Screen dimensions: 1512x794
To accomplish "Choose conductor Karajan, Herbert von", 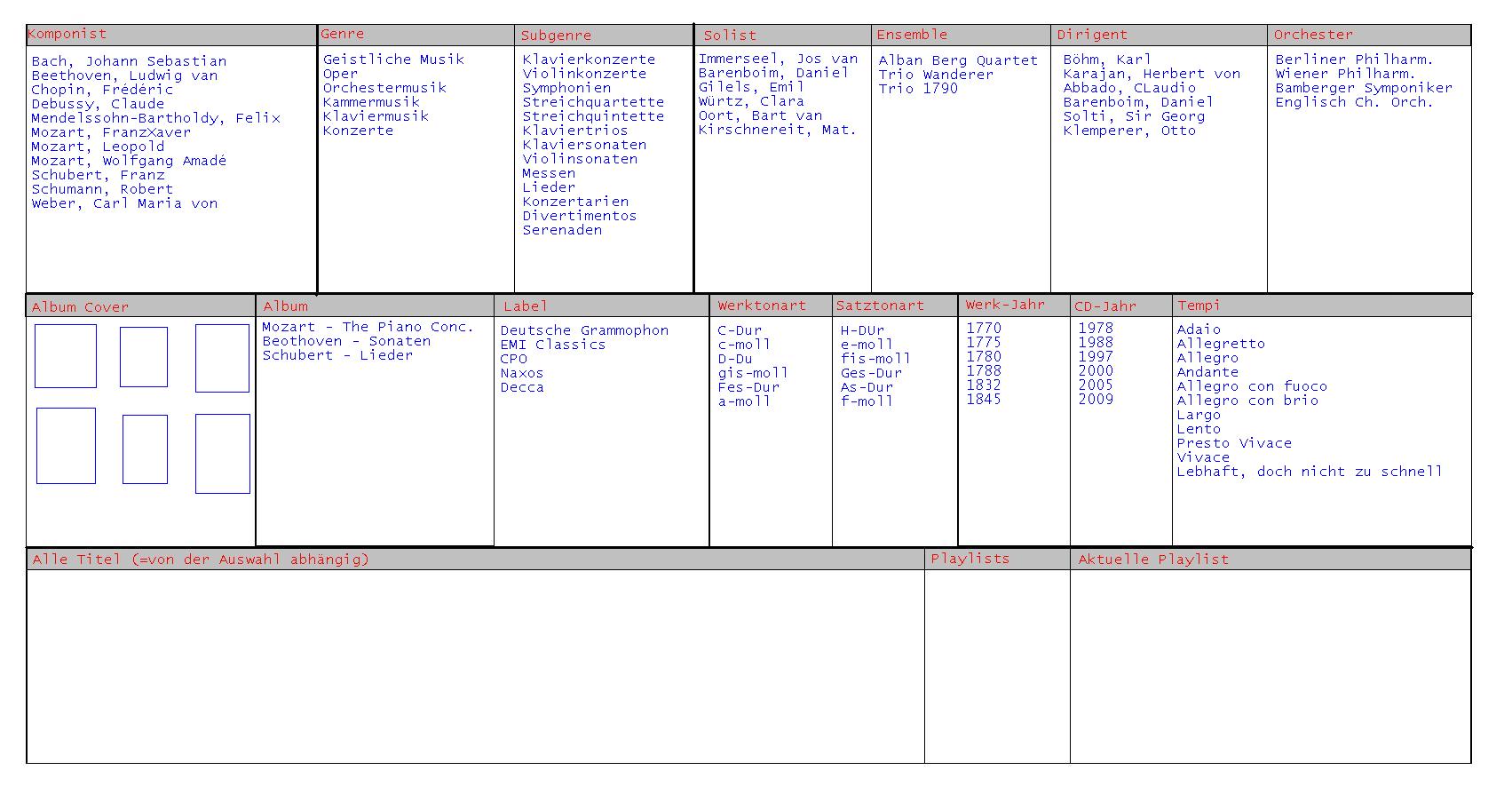I will pos(1152,74).
